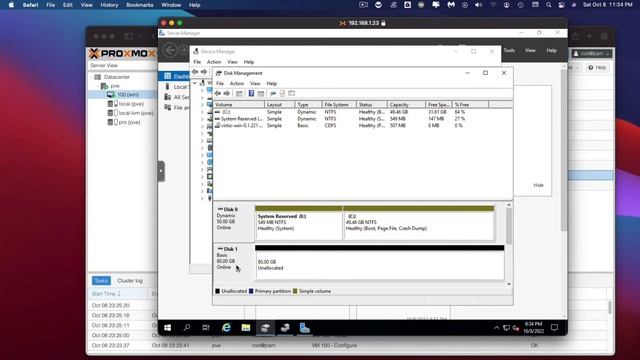640x360 pixels.
Task: Select Disk 0 label panel
Action: (234, 222)
